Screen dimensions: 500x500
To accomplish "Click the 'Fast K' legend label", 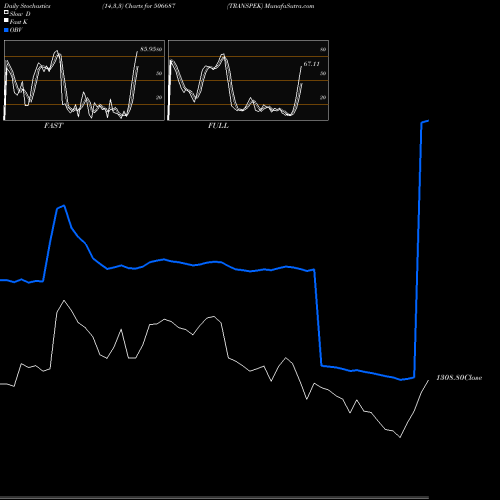I will (x=19, y=22).
